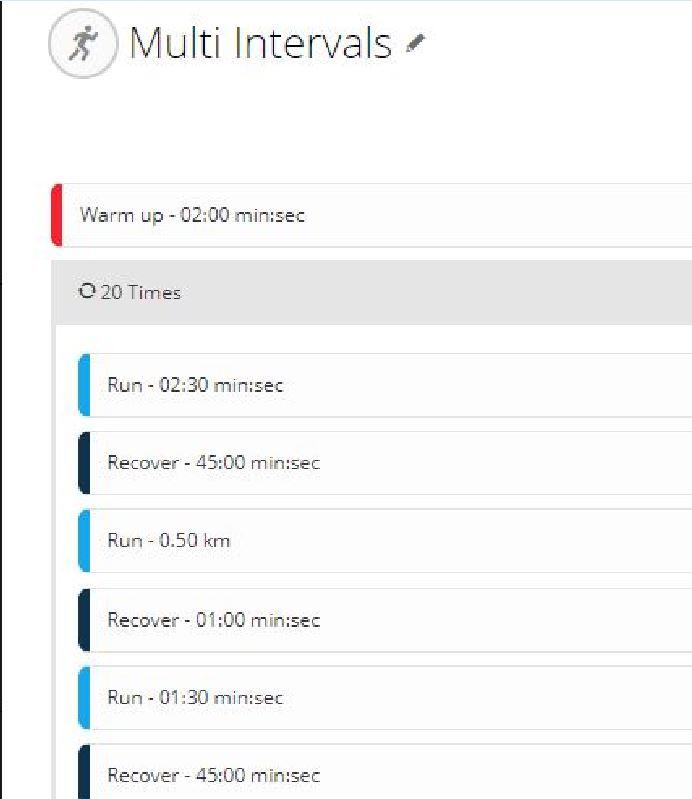Image resolution: width=692 pixels, height=799 pixels.
Task: Edit workout name with pencil icon
Action: 415,43
